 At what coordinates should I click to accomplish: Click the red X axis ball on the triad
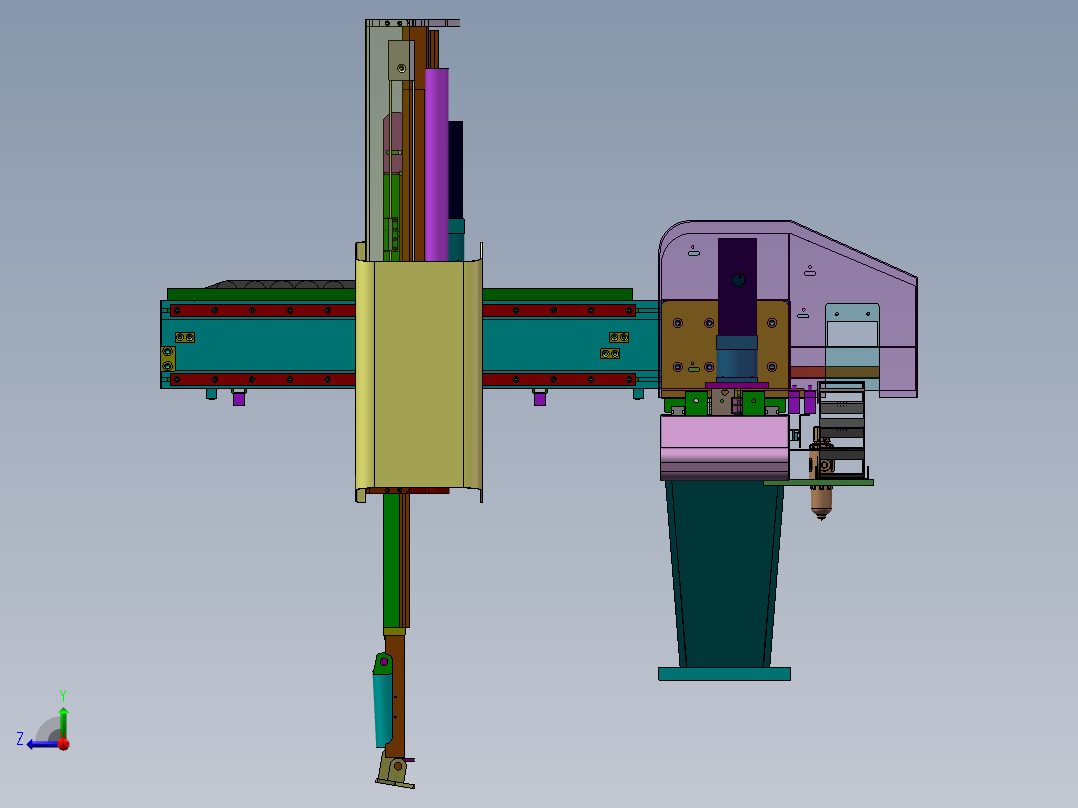(63, 743)
